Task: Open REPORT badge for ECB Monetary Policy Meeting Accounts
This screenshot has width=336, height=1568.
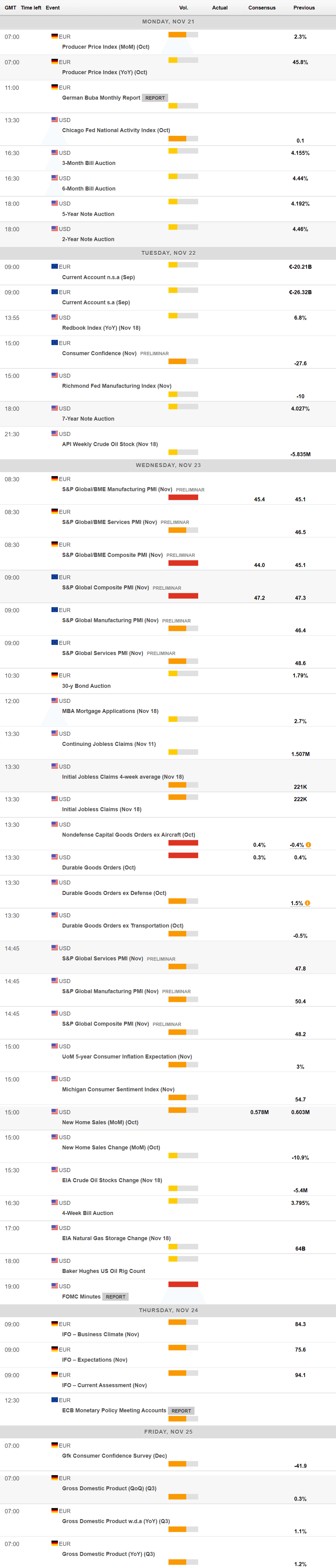Action: click(181, 1410)
